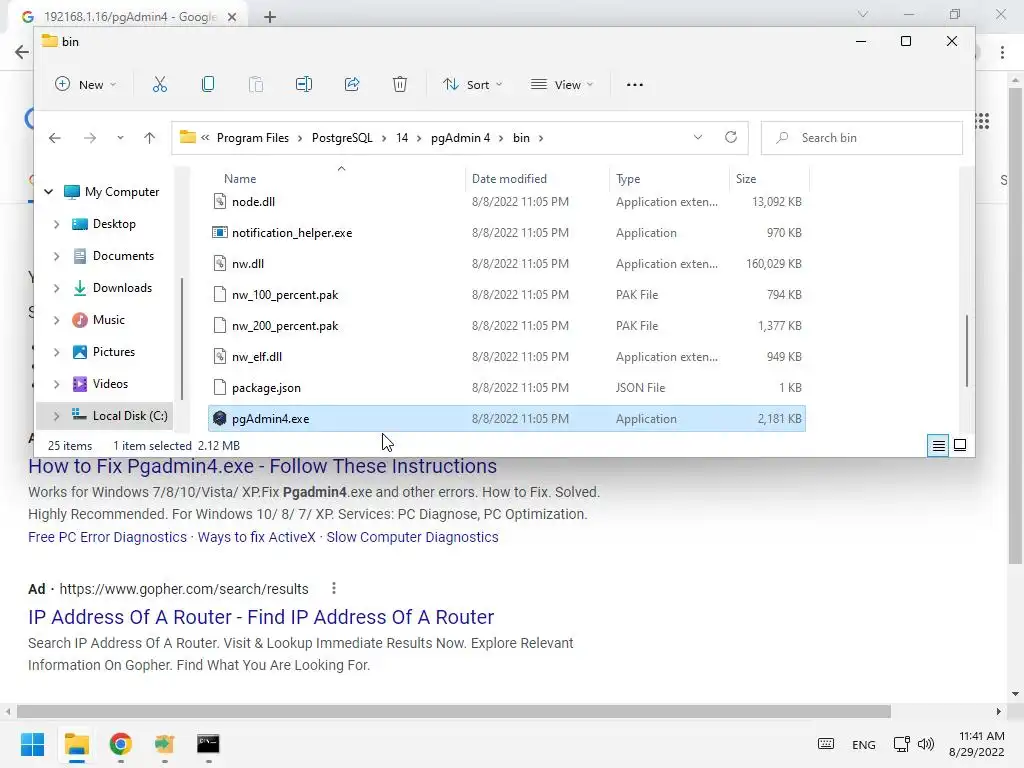Click the Copy icon in toolbar
The image size is (1024, 768).
[208, 84]
